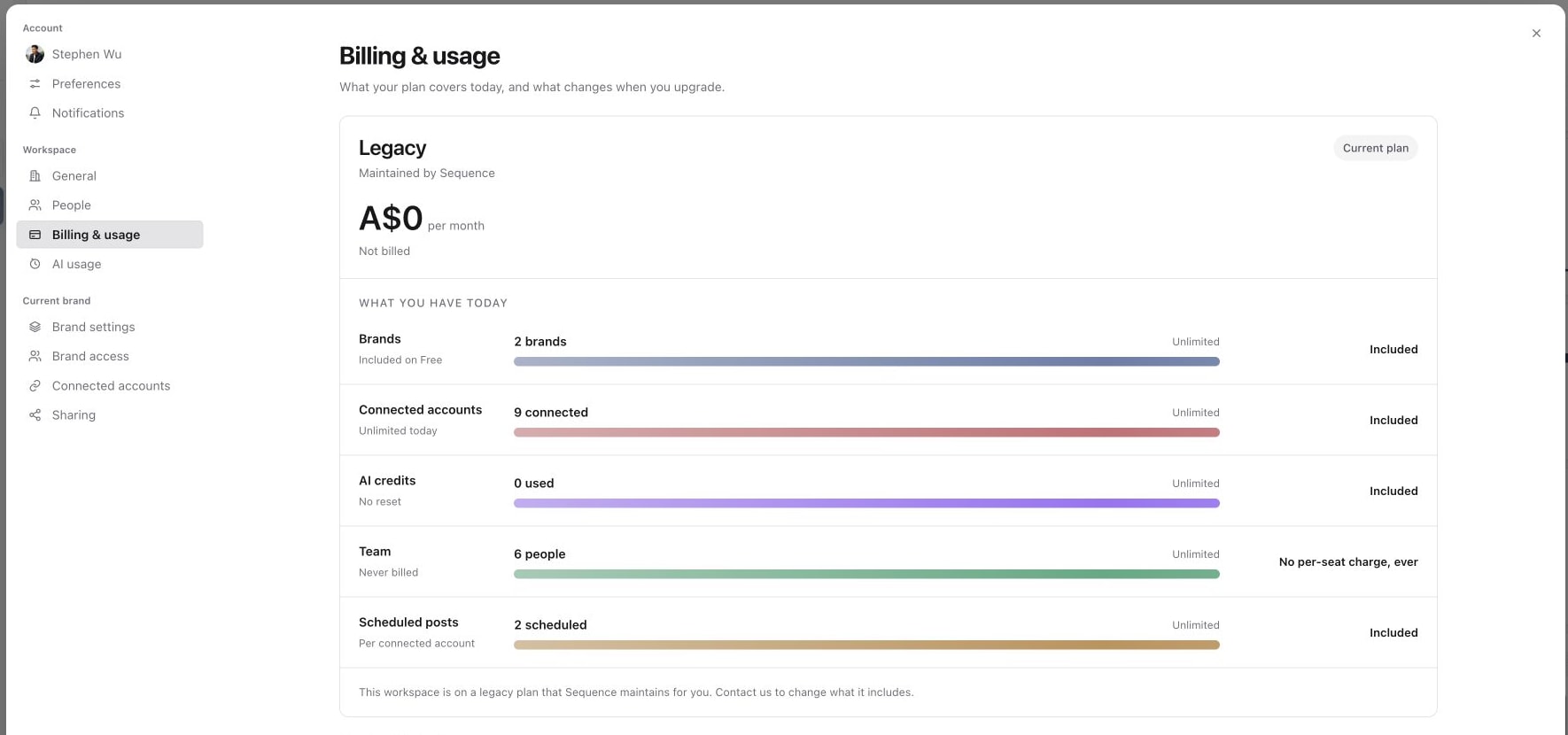Click 'Included on Free' under Brands
The height and width of the screenshot is (735, 1568).
click(x=400, y=360)
